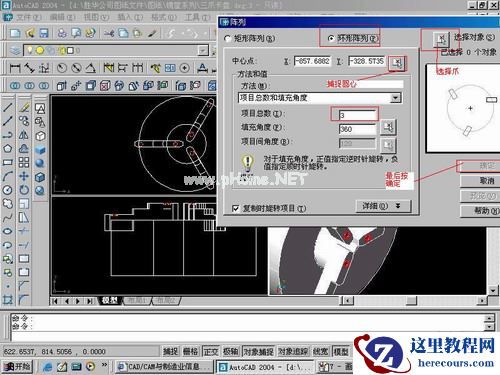Image resolution: width=500 pixels, height=375 pixels.
Task: Click the Rotate tool icon
Action: 24,190
